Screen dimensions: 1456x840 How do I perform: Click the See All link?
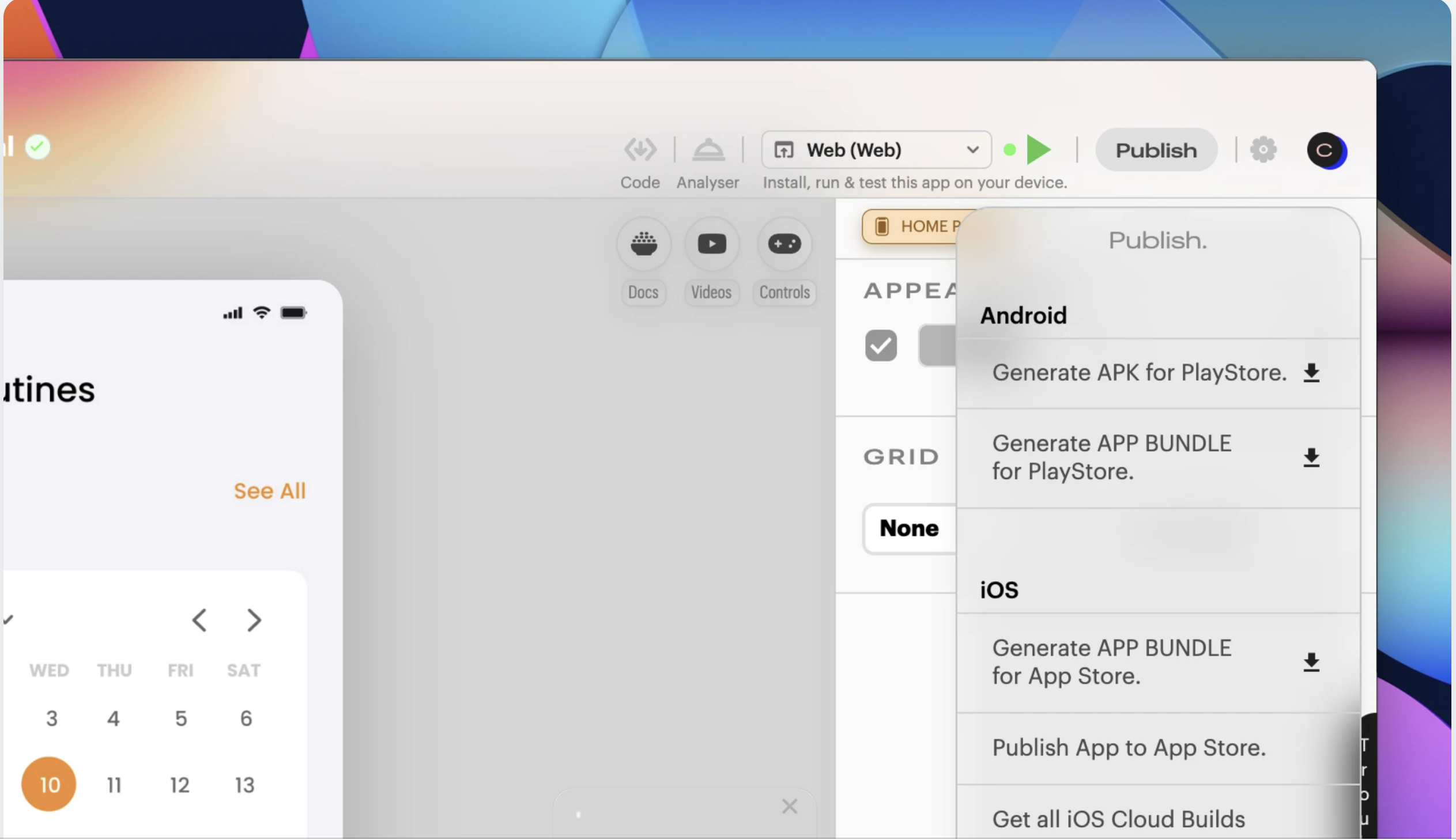tap(270, 491)
